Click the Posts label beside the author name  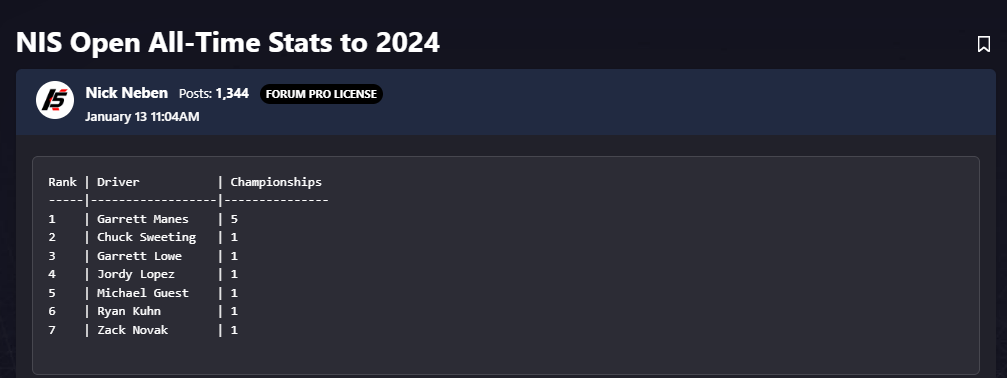(195, 94)
